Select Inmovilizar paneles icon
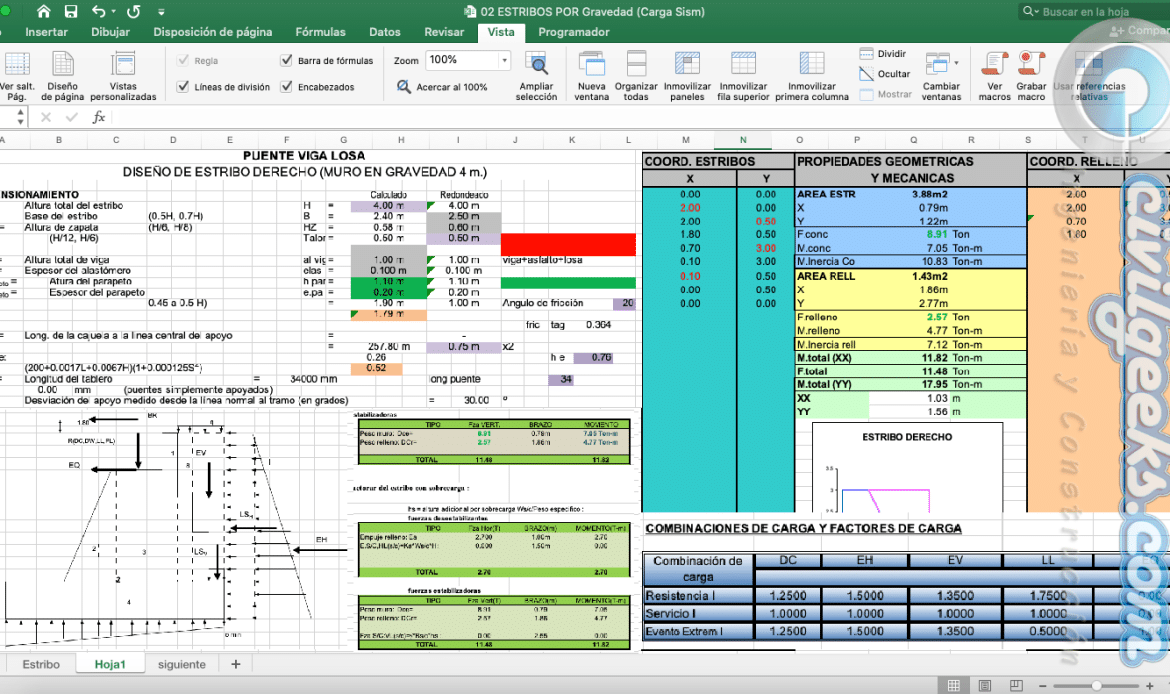The width and height of the screenshot is (1170, 694). click(687, 64)
